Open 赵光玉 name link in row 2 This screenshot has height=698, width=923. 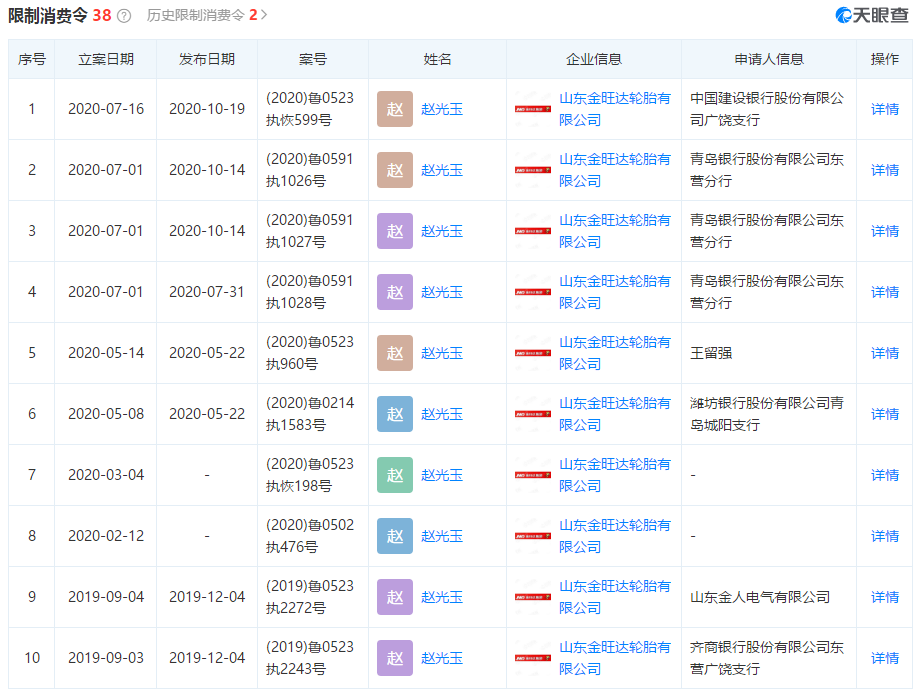pos(442,170)
